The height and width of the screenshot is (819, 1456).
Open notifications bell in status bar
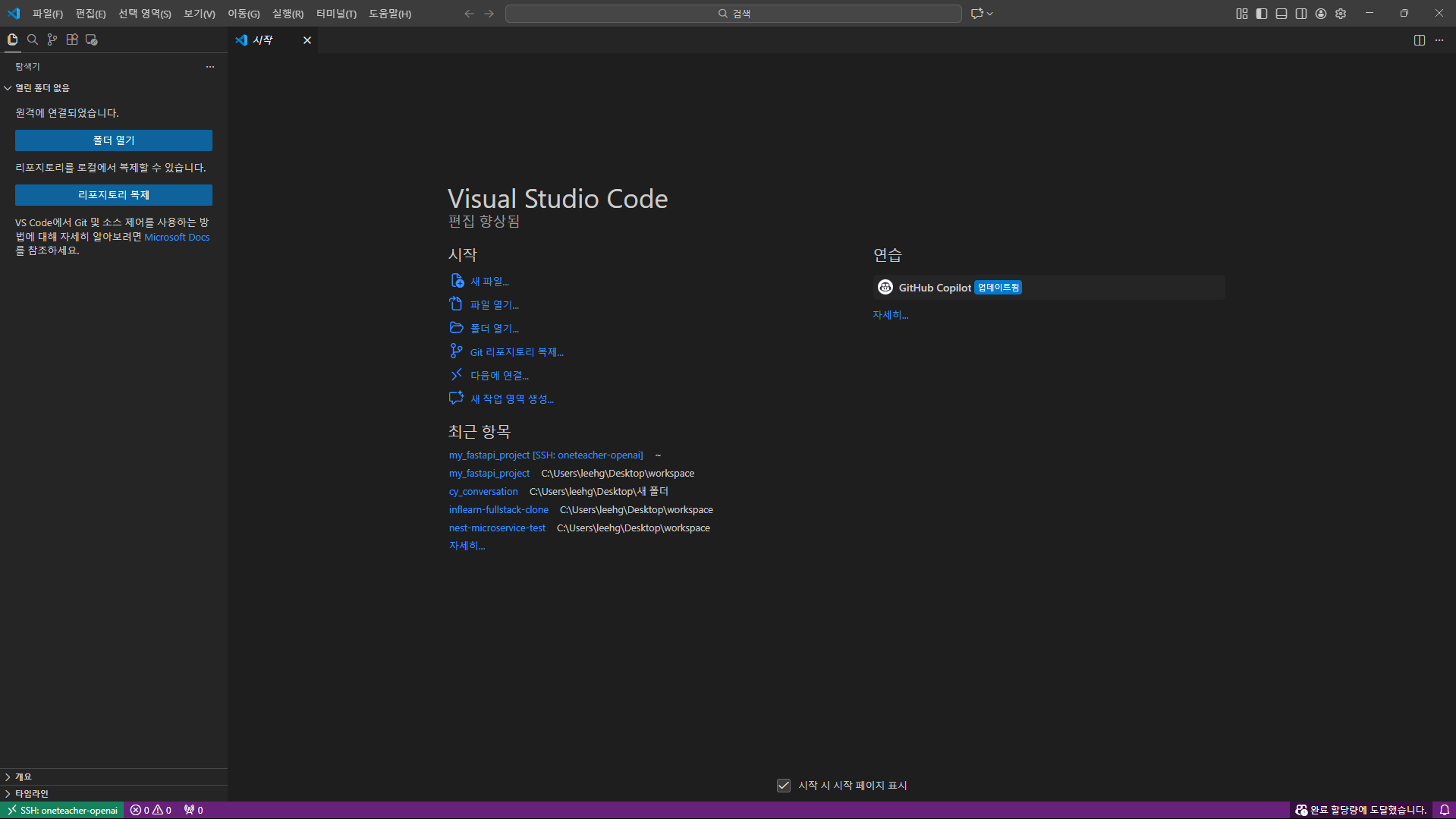coord(1445,810)
